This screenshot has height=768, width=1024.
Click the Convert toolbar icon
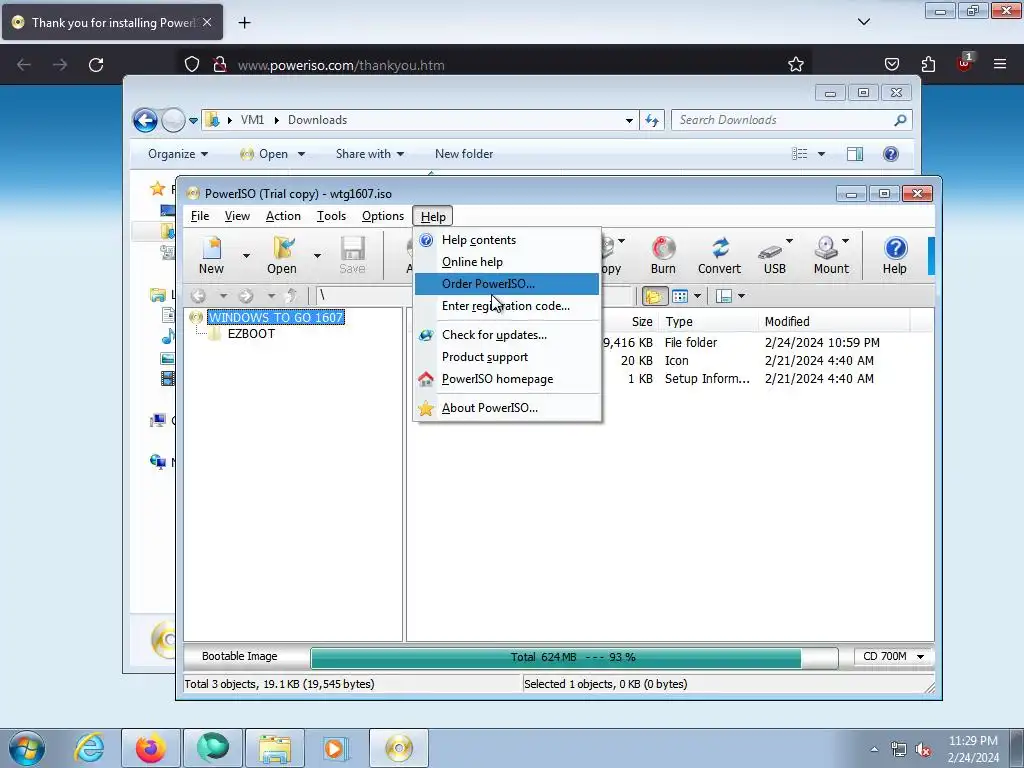tap(719, 255)
